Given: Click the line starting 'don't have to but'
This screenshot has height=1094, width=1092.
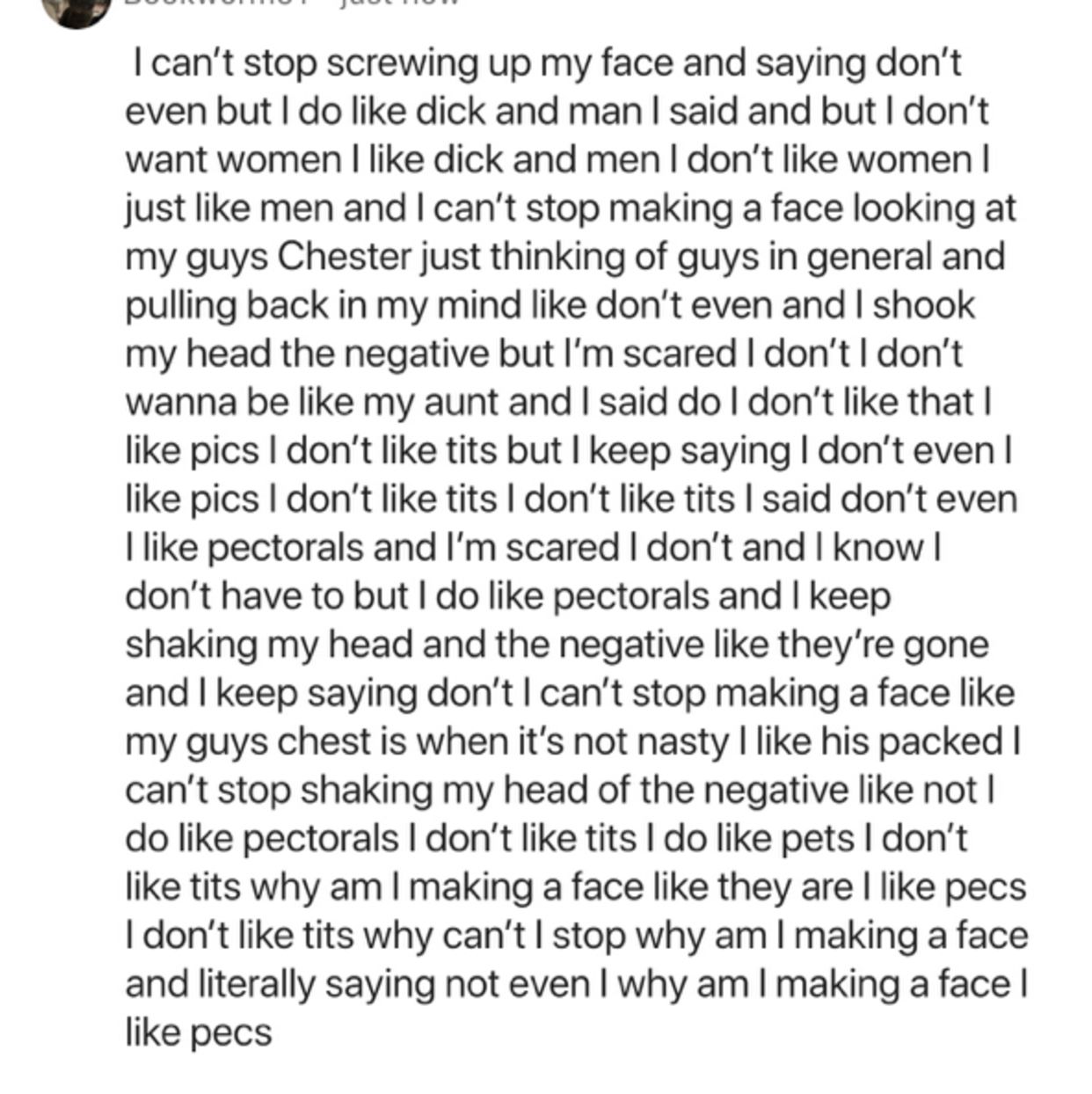Looking at the screenshot, I should coord(508,596).
